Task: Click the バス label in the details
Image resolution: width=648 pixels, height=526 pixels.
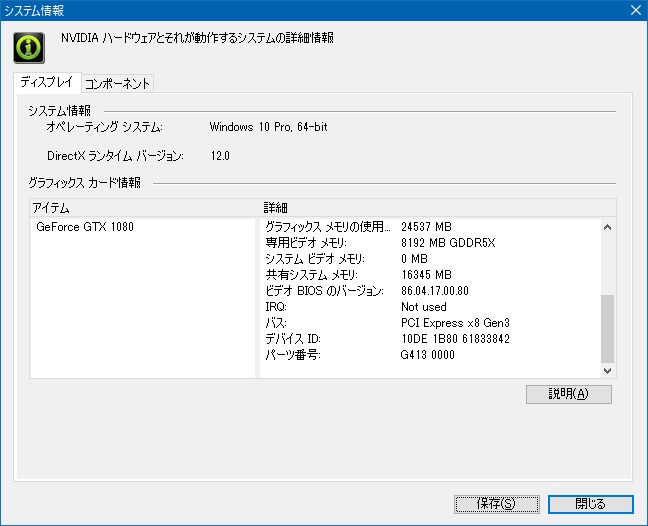Action: [276, 323]
